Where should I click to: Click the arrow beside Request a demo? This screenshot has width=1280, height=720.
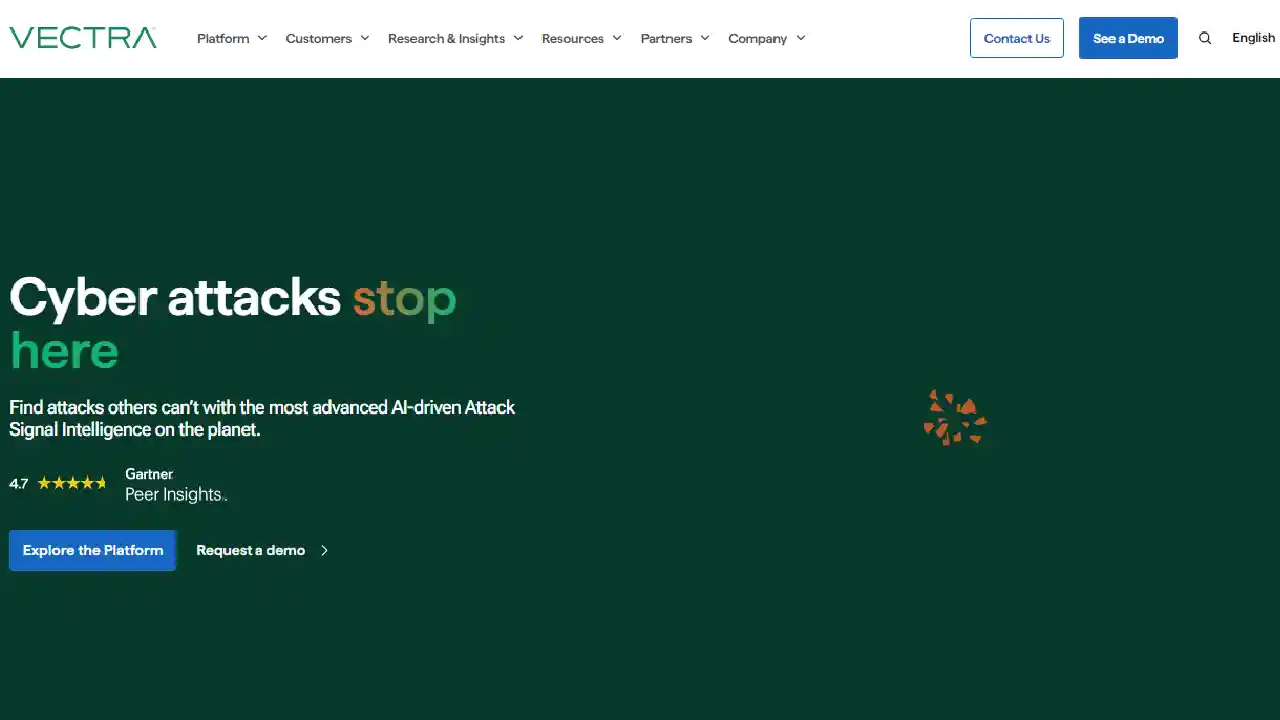click(324, 551)
